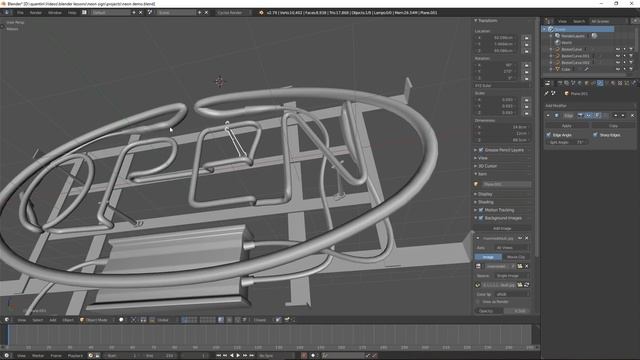The width and height of the screenshot is (640, 360).
Task: Click the info editor type icon
Action: coord(7,13)
